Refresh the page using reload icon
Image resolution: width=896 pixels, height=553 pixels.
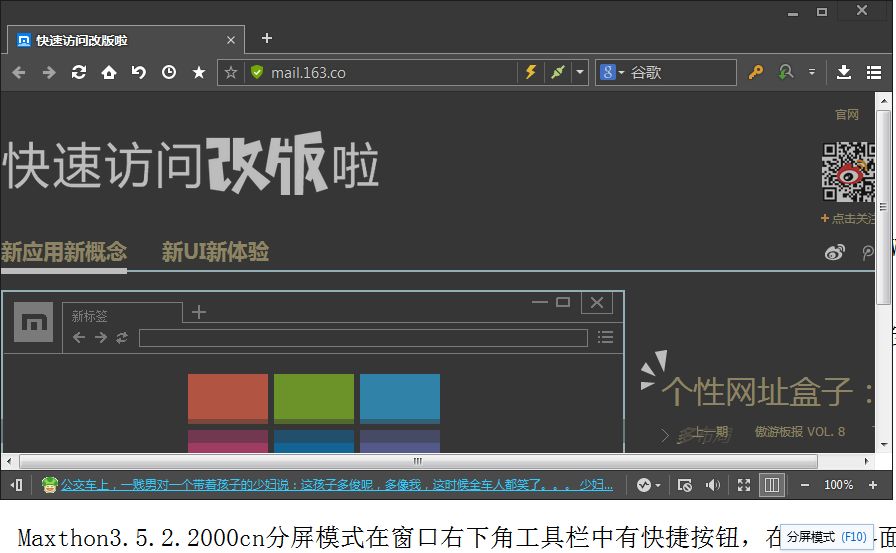coord(79,73)
